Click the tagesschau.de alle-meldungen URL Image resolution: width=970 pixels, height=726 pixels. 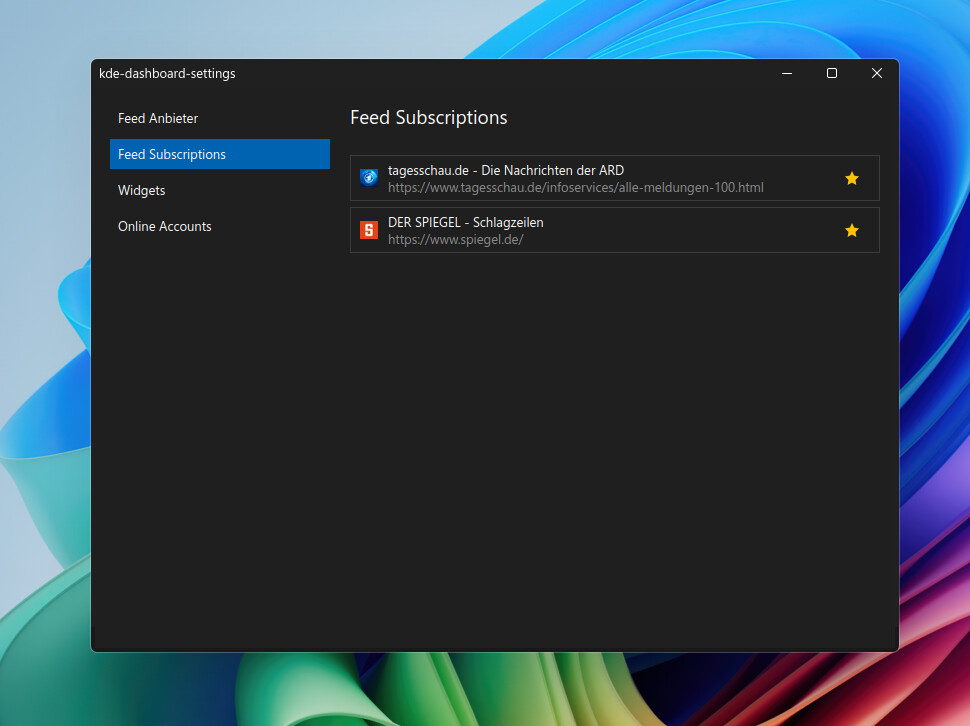click(x=575, y=187)
